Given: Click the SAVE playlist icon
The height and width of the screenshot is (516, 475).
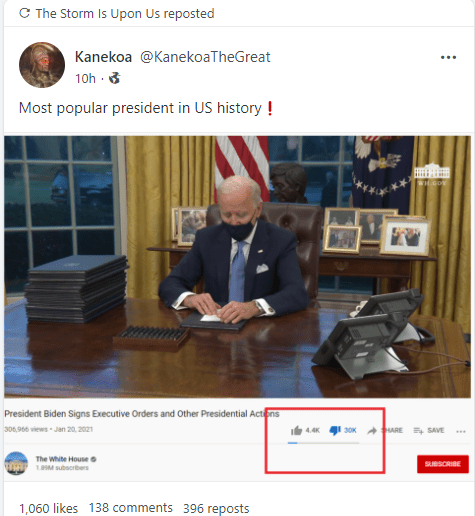Looking at the screenshot, I should 418,431.
